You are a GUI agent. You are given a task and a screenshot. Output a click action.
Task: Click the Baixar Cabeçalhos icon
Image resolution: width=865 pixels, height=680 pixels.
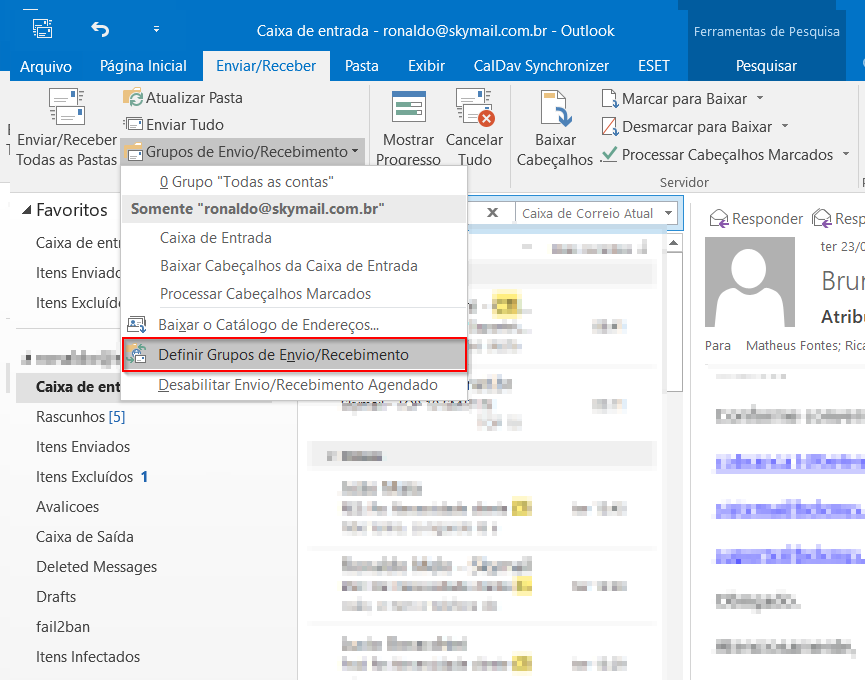(554, 108)
